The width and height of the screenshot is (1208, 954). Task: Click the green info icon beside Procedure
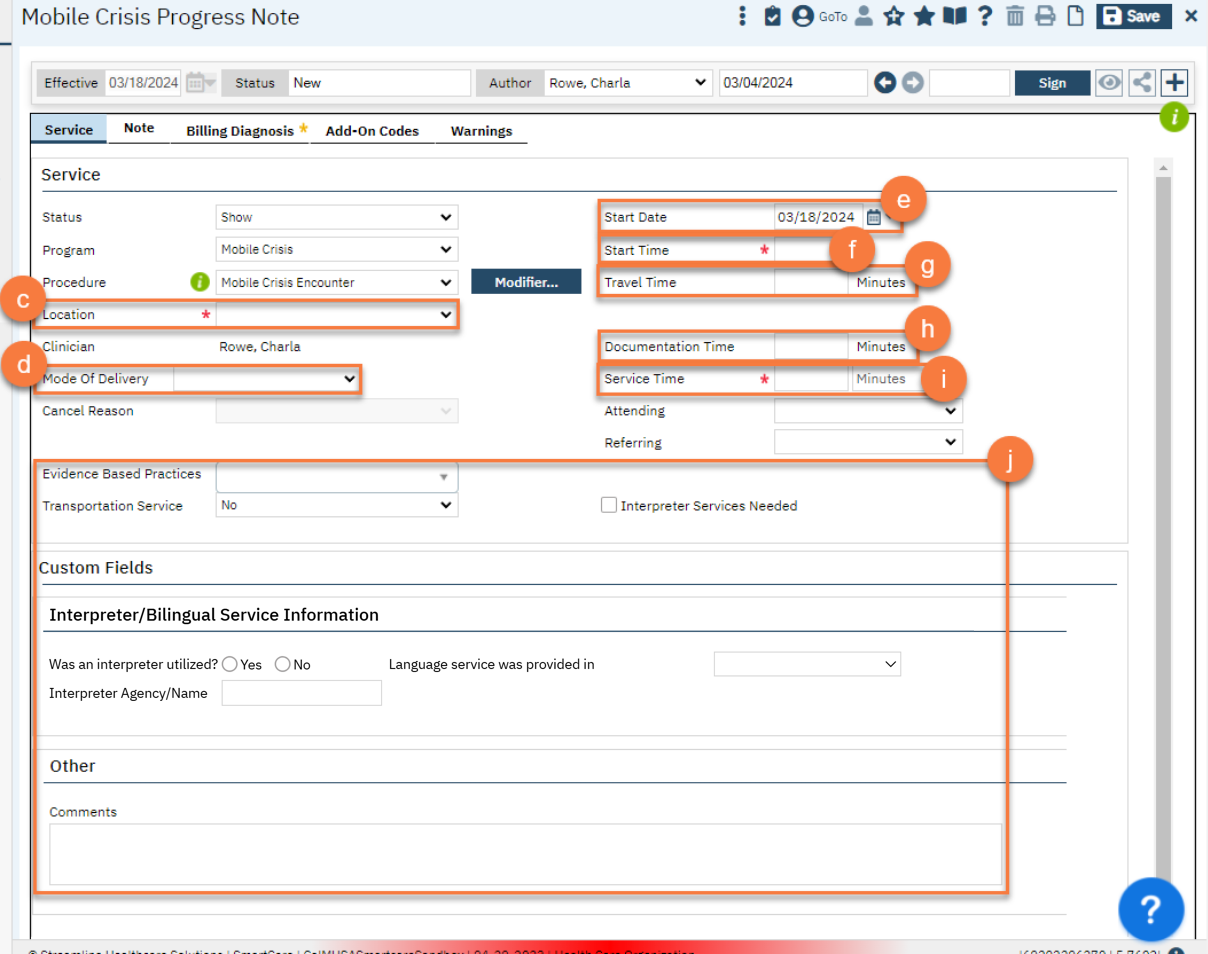point(199,283)
